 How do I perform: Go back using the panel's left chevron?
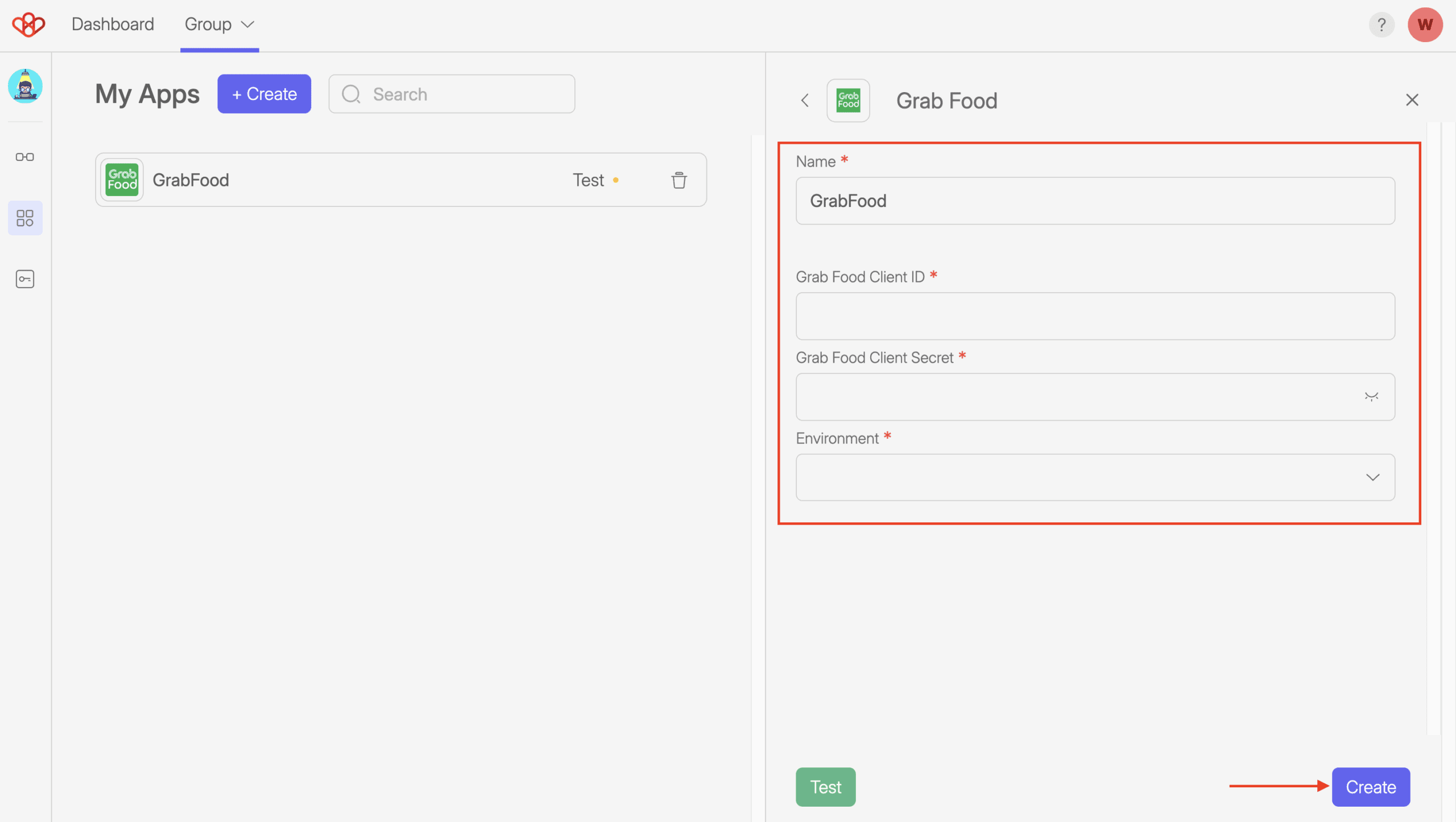coord(805,101)
